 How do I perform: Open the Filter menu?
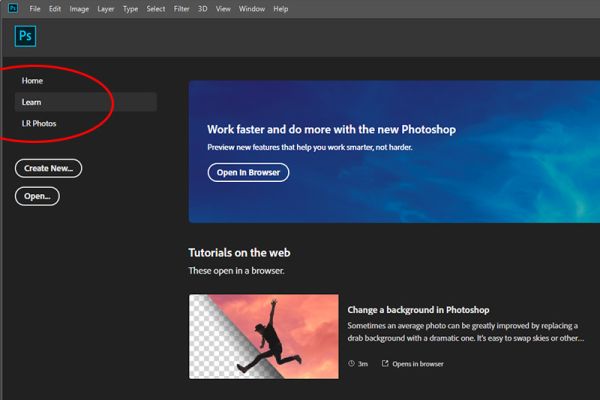pos(181,9)
